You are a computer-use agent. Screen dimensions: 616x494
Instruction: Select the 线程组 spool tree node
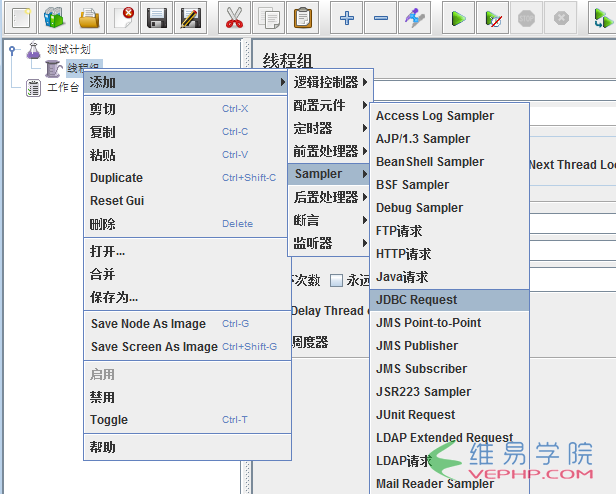pos(73,68)
